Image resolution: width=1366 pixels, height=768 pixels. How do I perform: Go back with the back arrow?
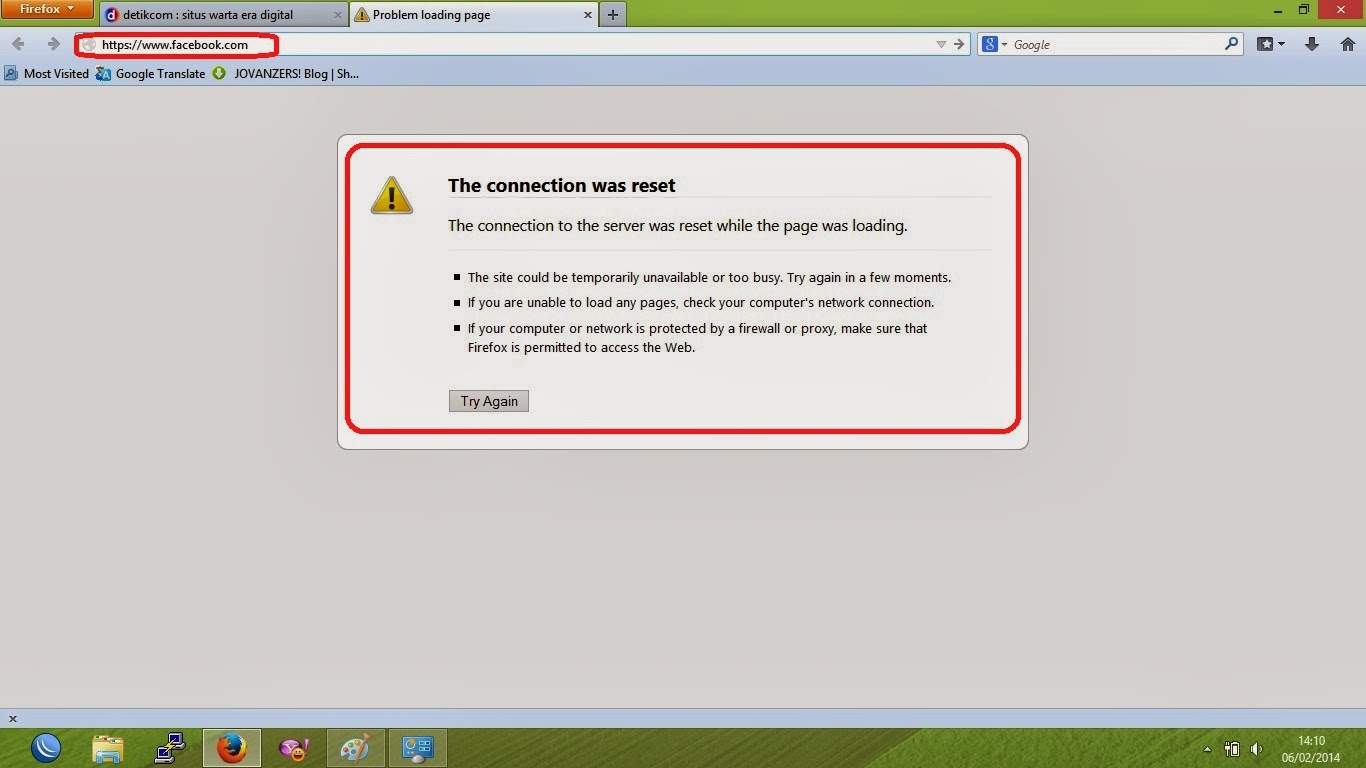[18, 44]
